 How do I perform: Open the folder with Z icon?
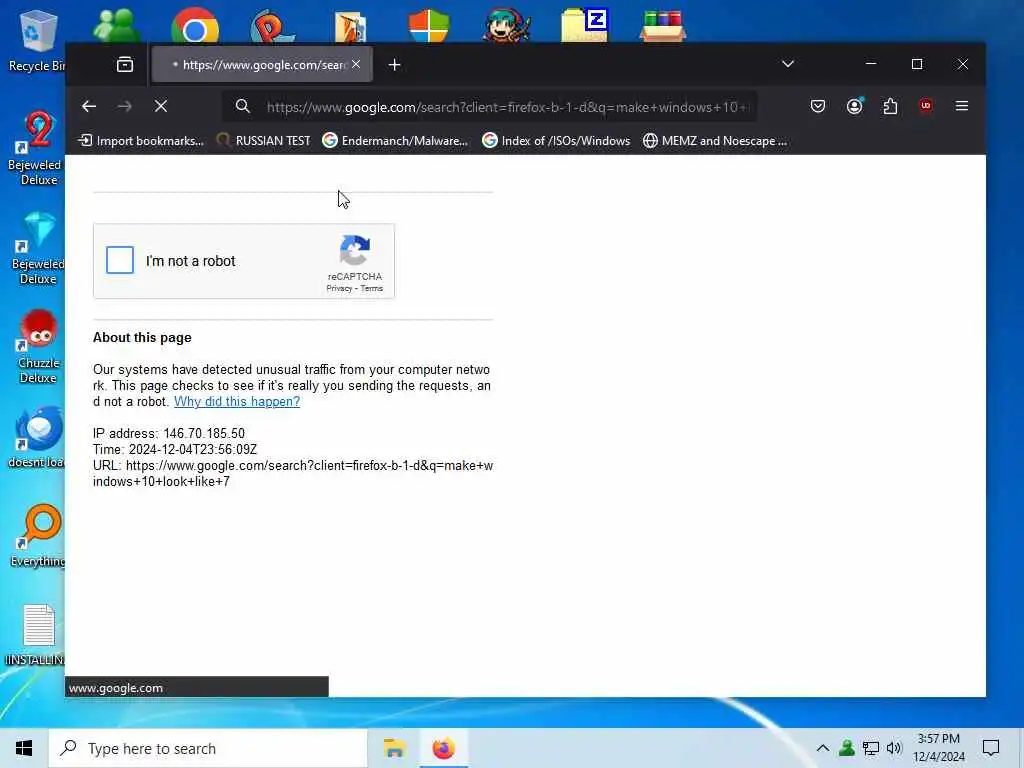tap(584, 25)
